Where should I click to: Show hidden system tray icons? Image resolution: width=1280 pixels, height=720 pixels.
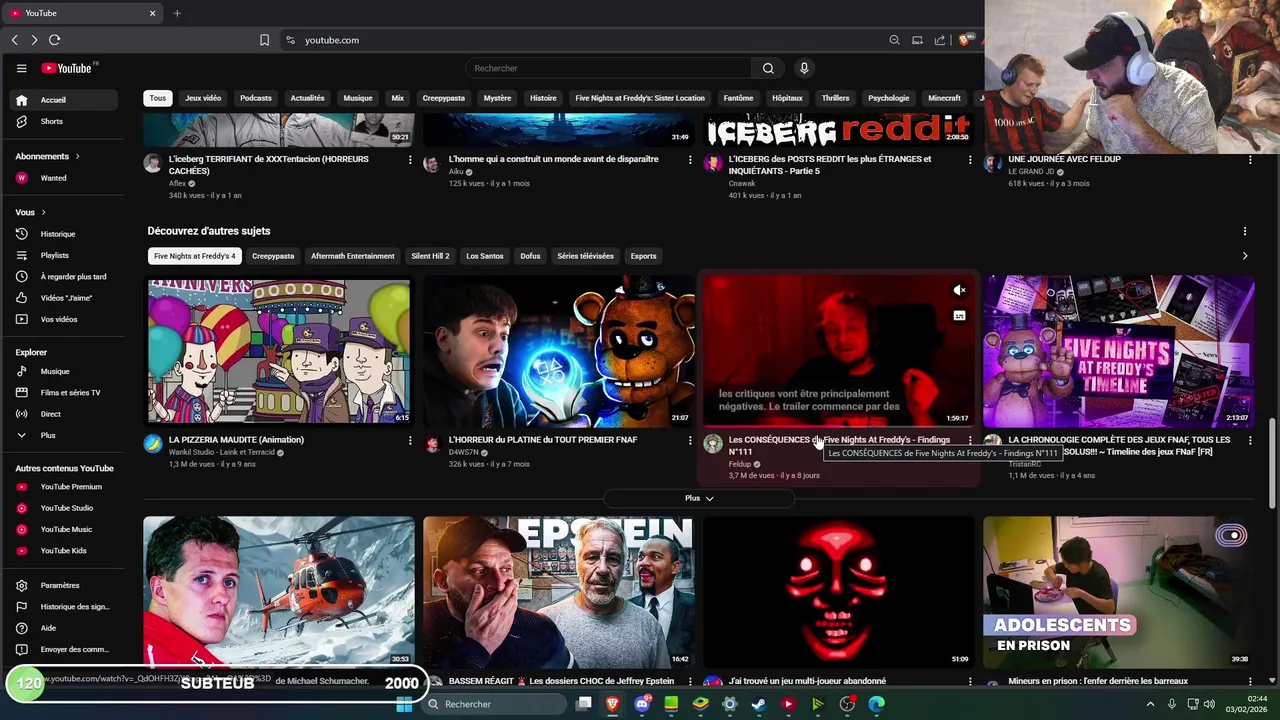point(1150,704)
